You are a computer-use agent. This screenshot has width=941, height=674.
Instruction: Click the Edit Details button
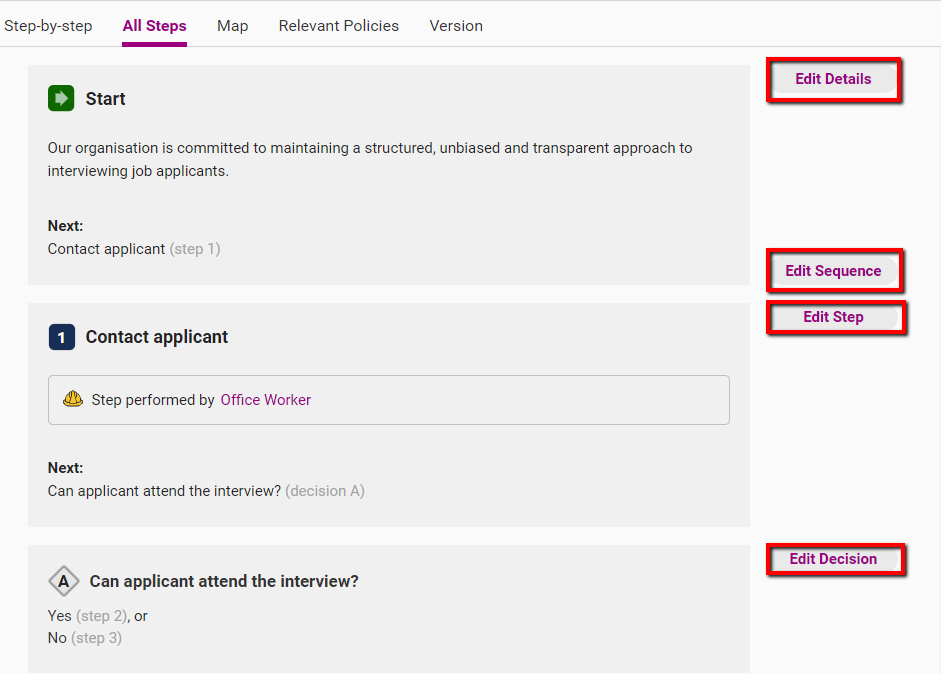coord(833,79)
